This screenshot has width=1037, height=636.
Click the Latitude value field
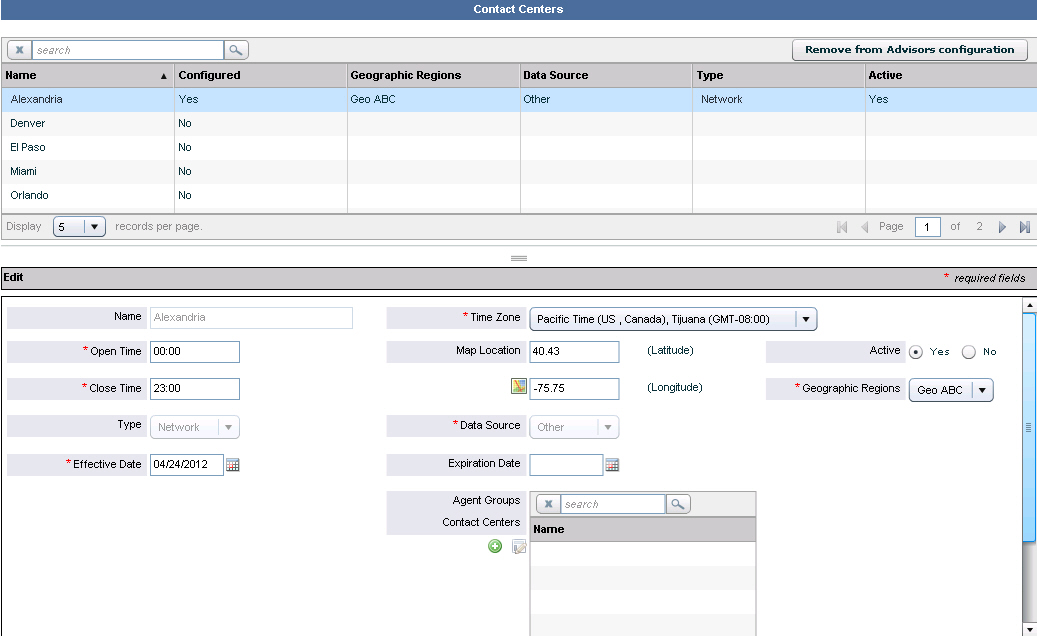[x=574, y=352]
